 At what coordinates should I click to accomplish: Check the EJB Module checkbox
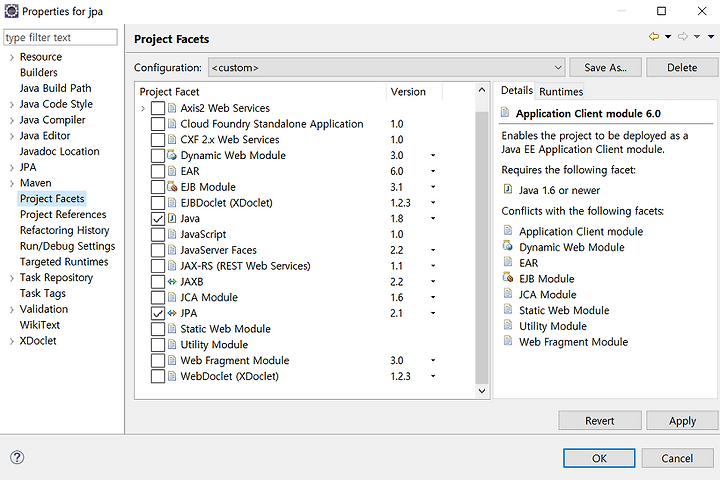coord(158,187)
